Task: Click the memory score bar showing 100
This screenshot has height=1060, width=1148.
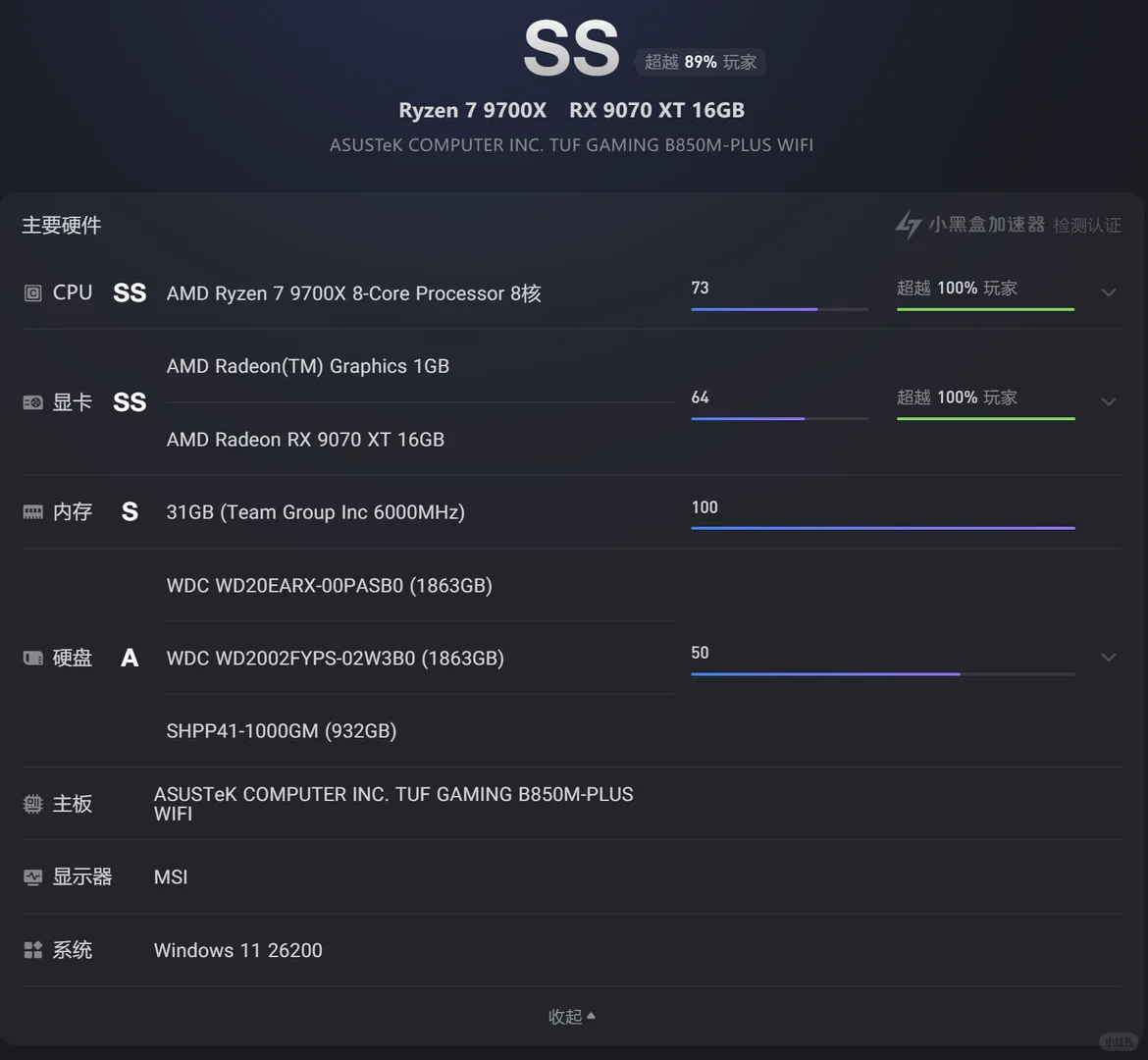Action: [883, 527]
